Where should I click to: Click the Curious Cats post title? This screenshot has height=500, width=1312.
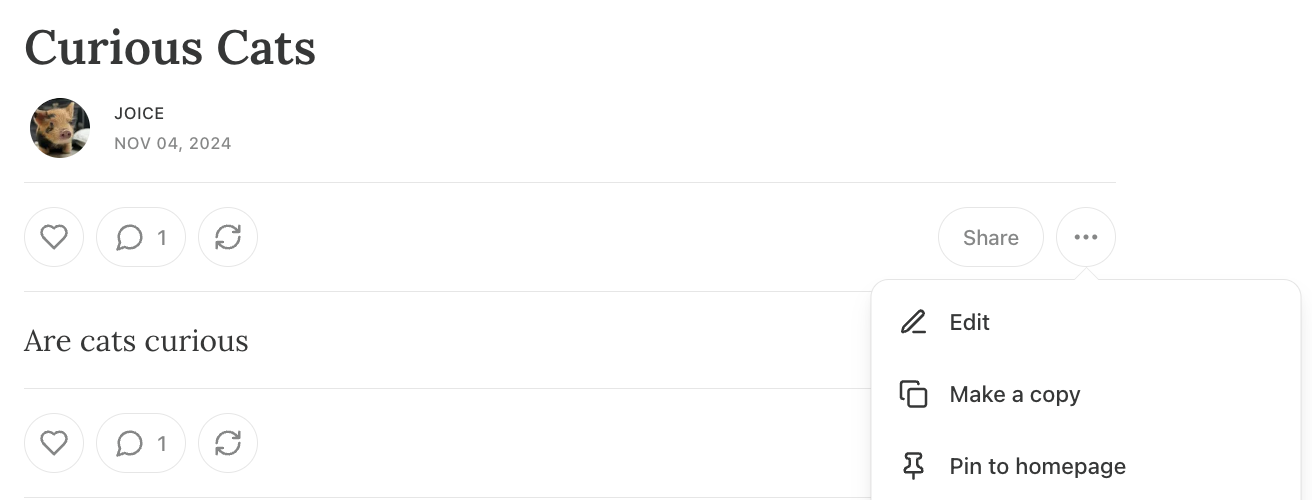pyautogui.click(x=170, y=47)
